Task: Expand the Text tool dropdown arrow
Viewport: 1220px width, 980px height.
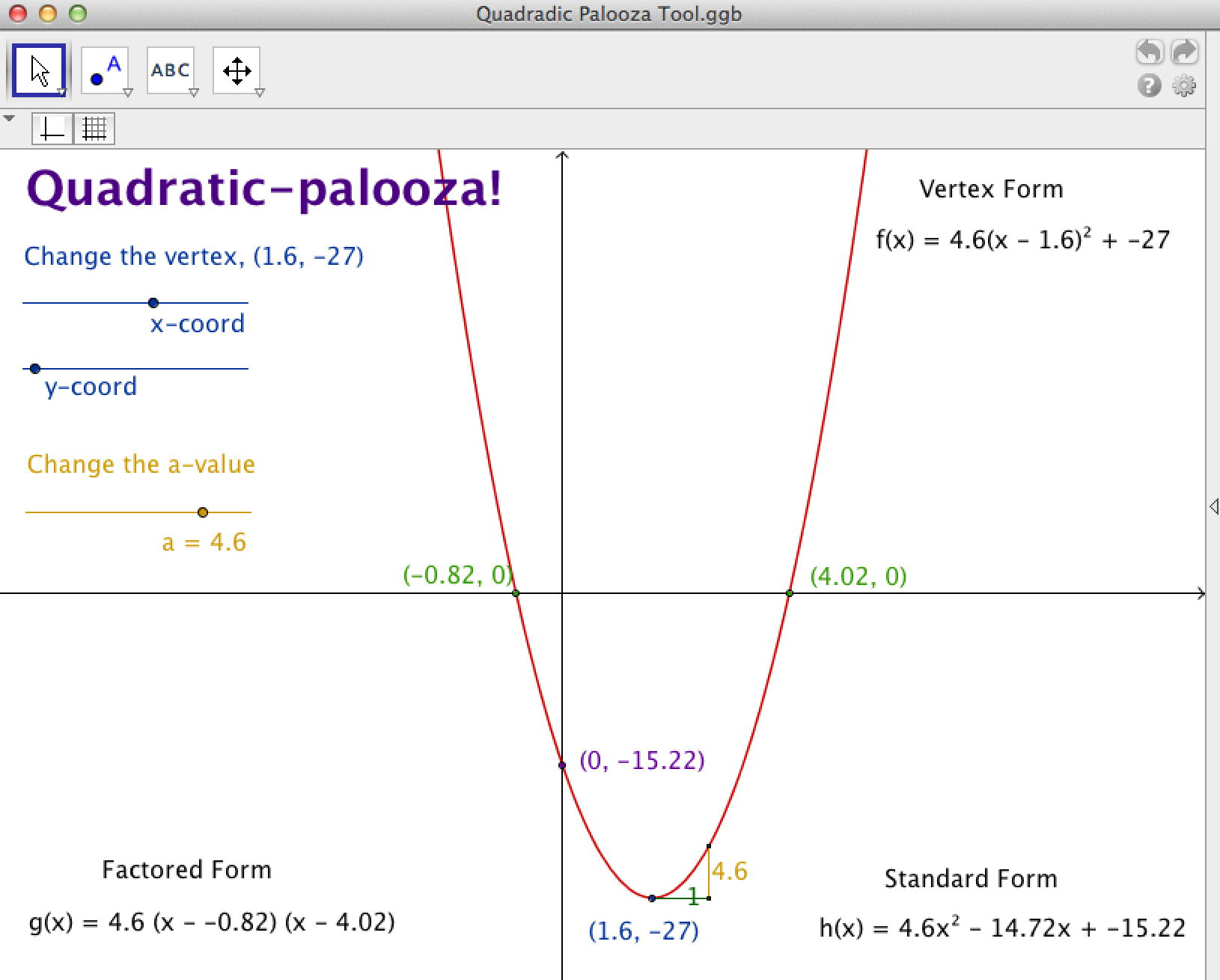Action: click(194, 93)
